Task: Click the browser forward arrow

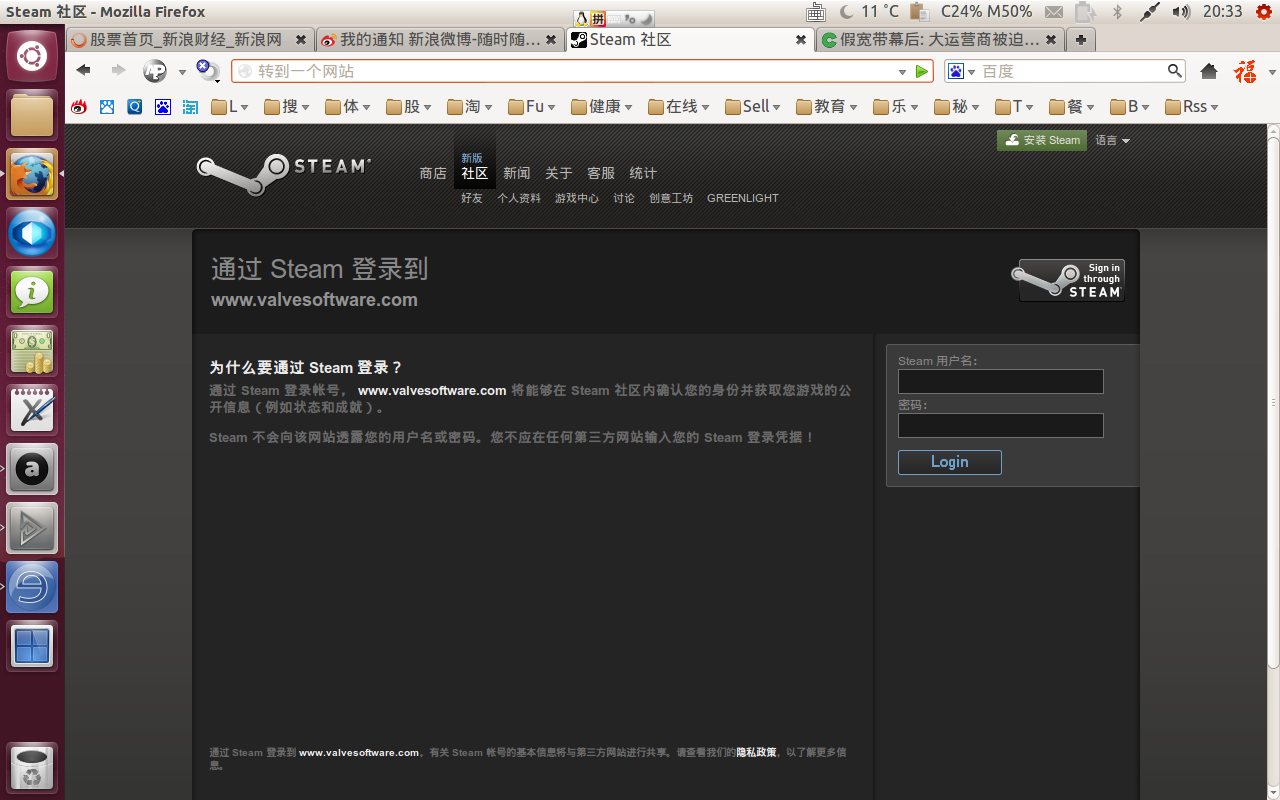Action: pyautogui.click(x=118, y=71)
